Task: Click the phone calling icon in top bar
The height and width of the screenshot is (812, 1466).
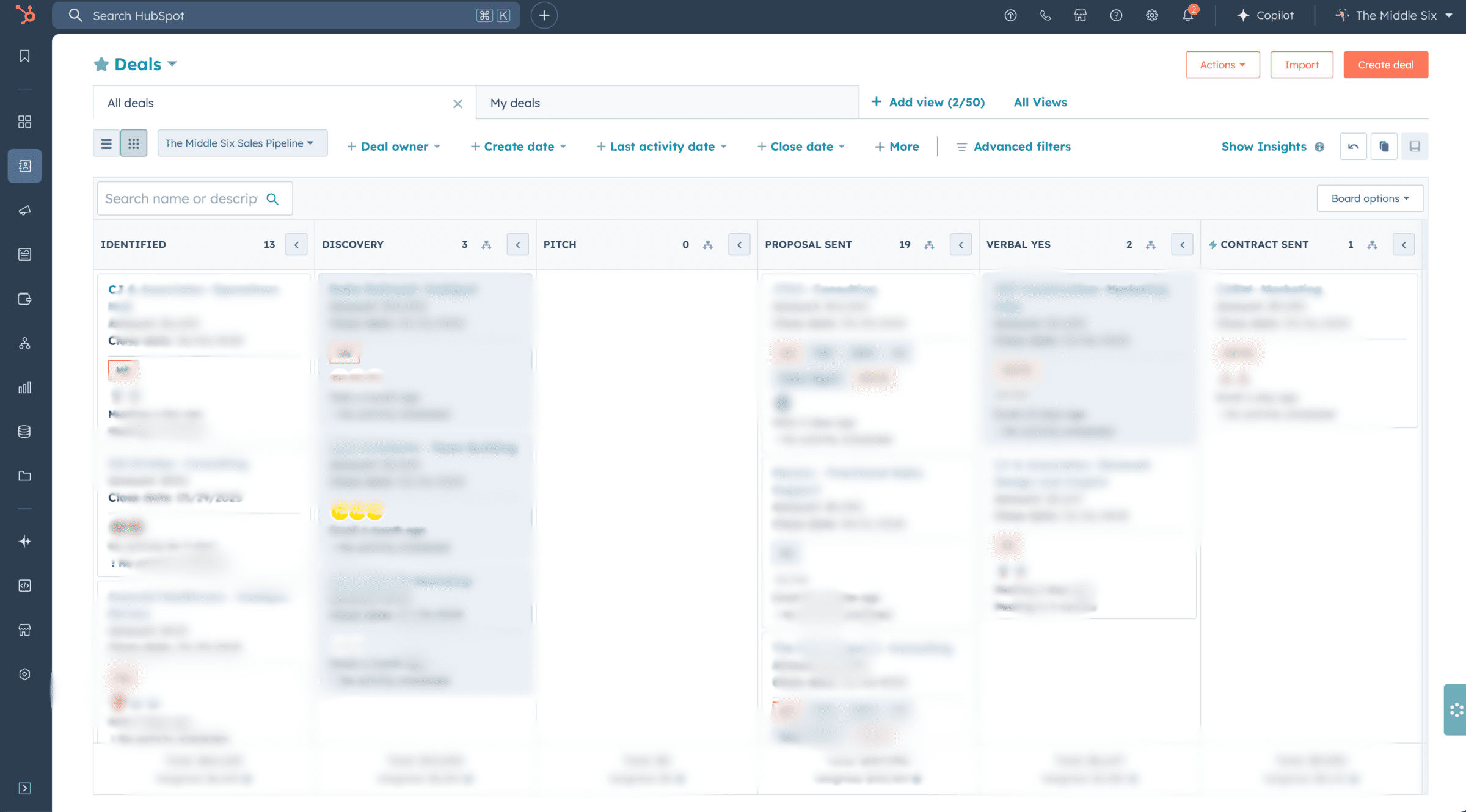Action: (x=1045, y=15)
